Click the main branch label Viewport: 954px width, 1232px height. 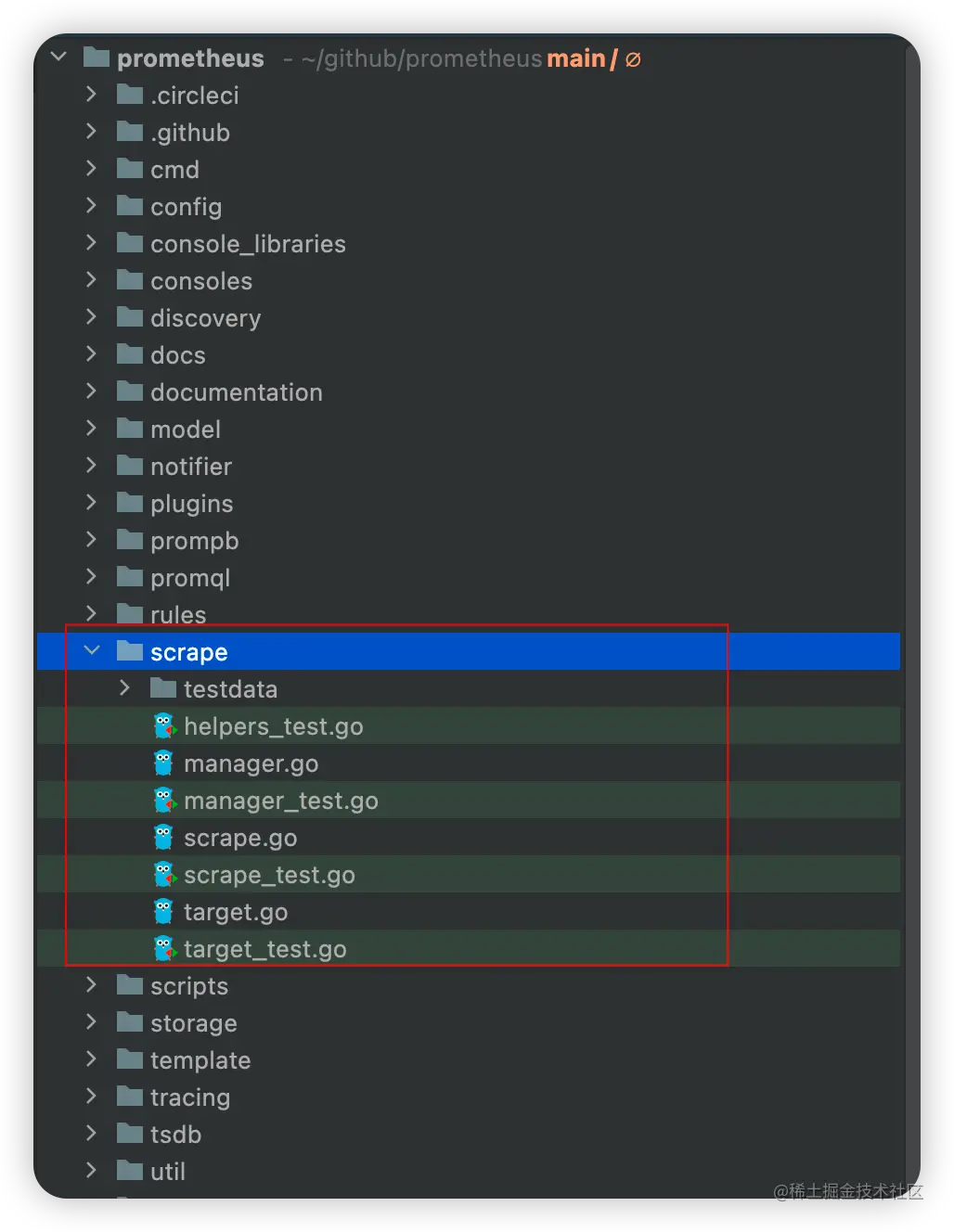pyautogui.click(x=576, y=58)
